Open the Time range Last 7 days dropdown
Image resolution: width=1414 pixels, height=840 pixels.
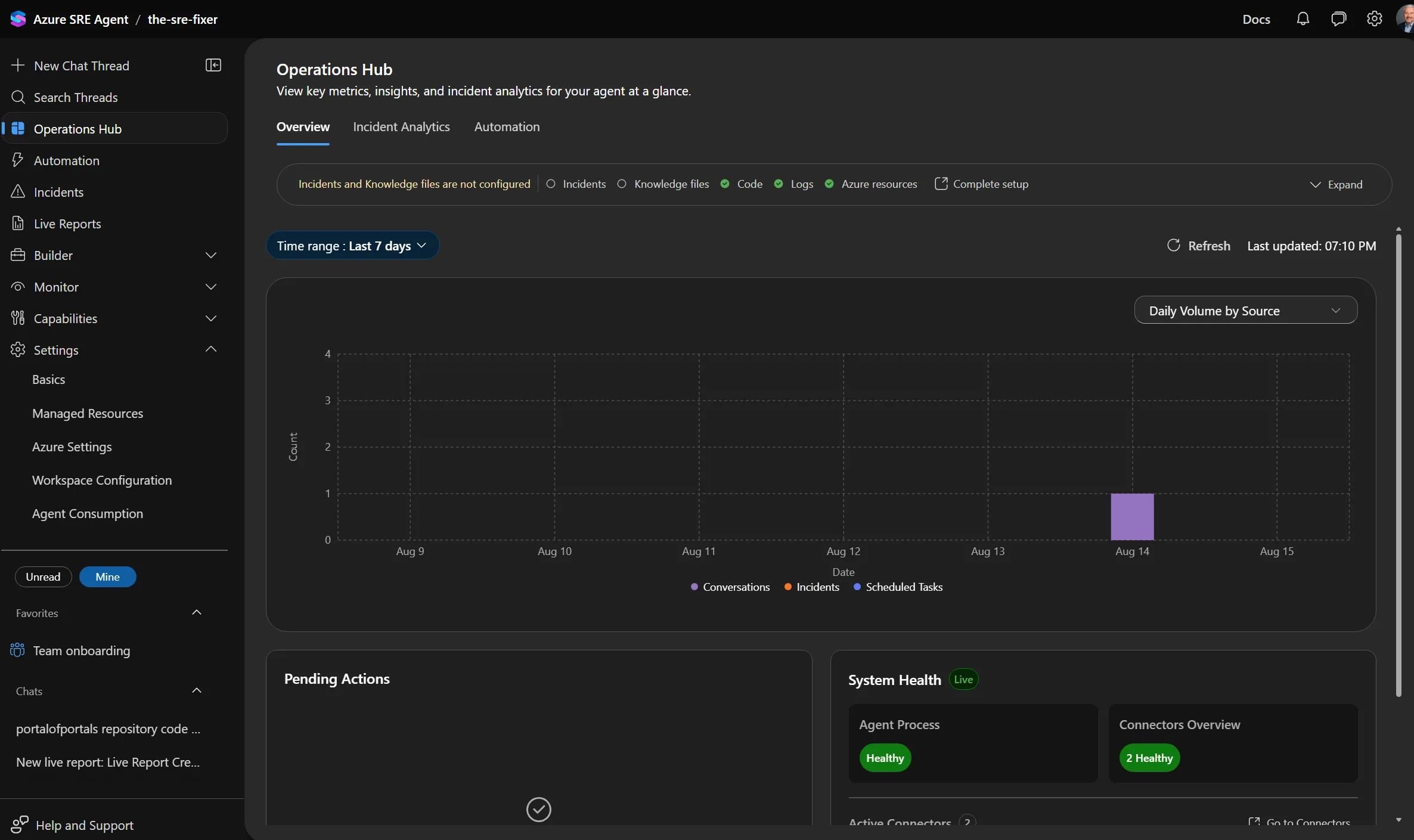coord(352,245)
